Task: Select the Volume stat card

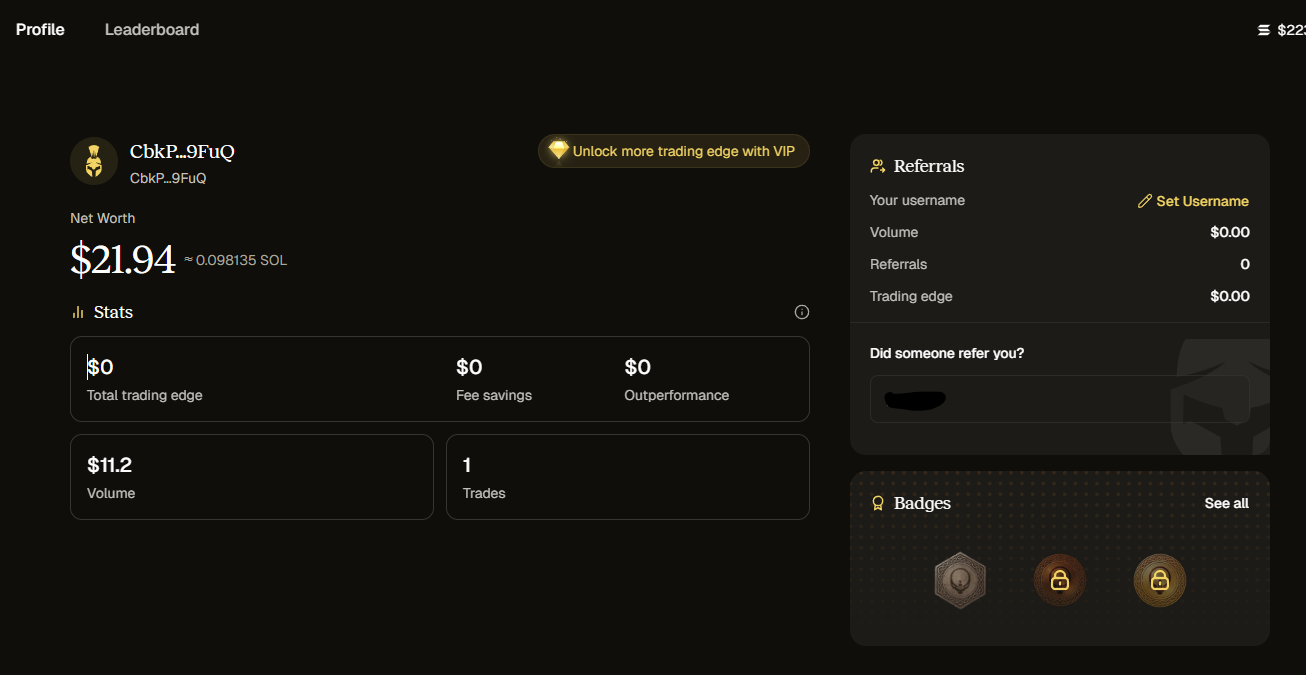Action: (x=251, y=477)
